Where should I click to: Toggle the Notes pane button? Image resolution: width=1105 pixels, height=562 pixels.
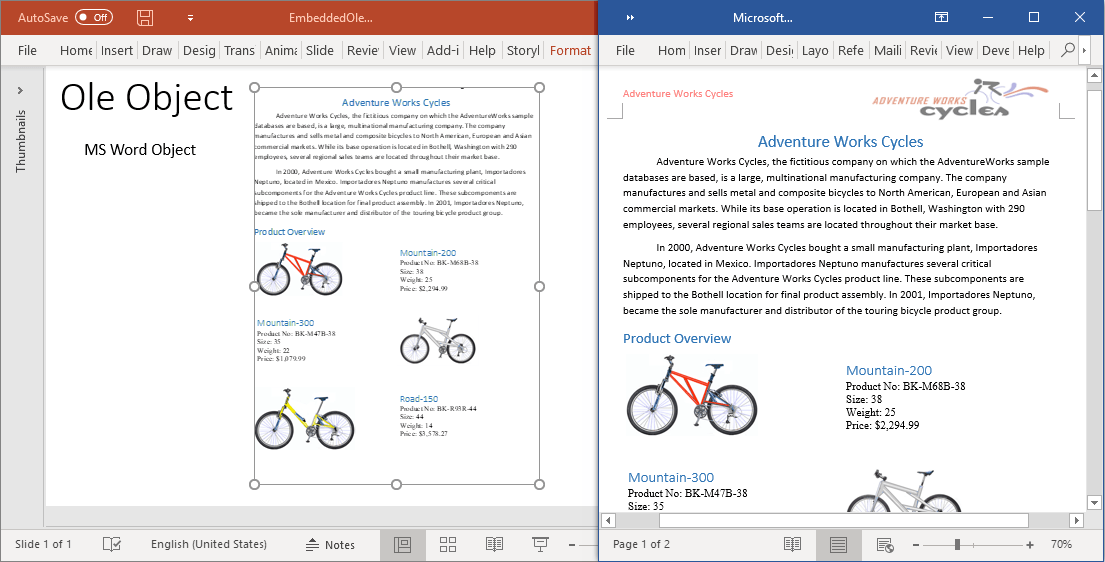pyautogui.click(x=330, y=544)
